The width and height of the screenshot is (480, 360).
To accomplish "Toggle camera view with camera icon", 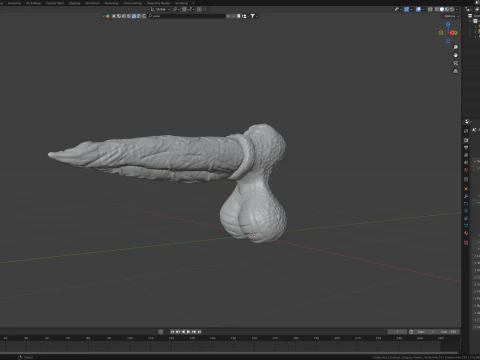I will click(455, 63).
